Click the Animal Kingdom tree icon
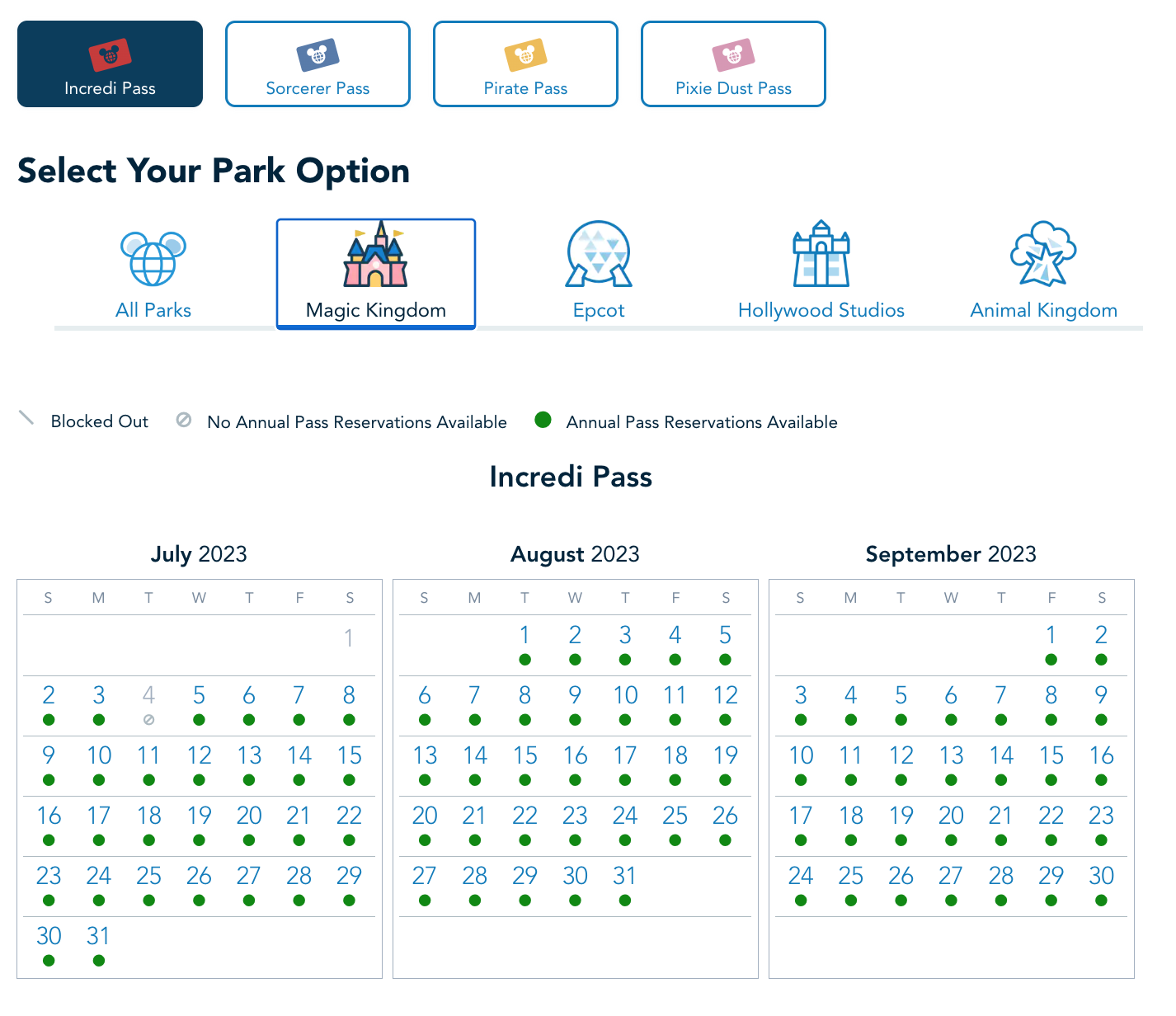 point(1043,254)
